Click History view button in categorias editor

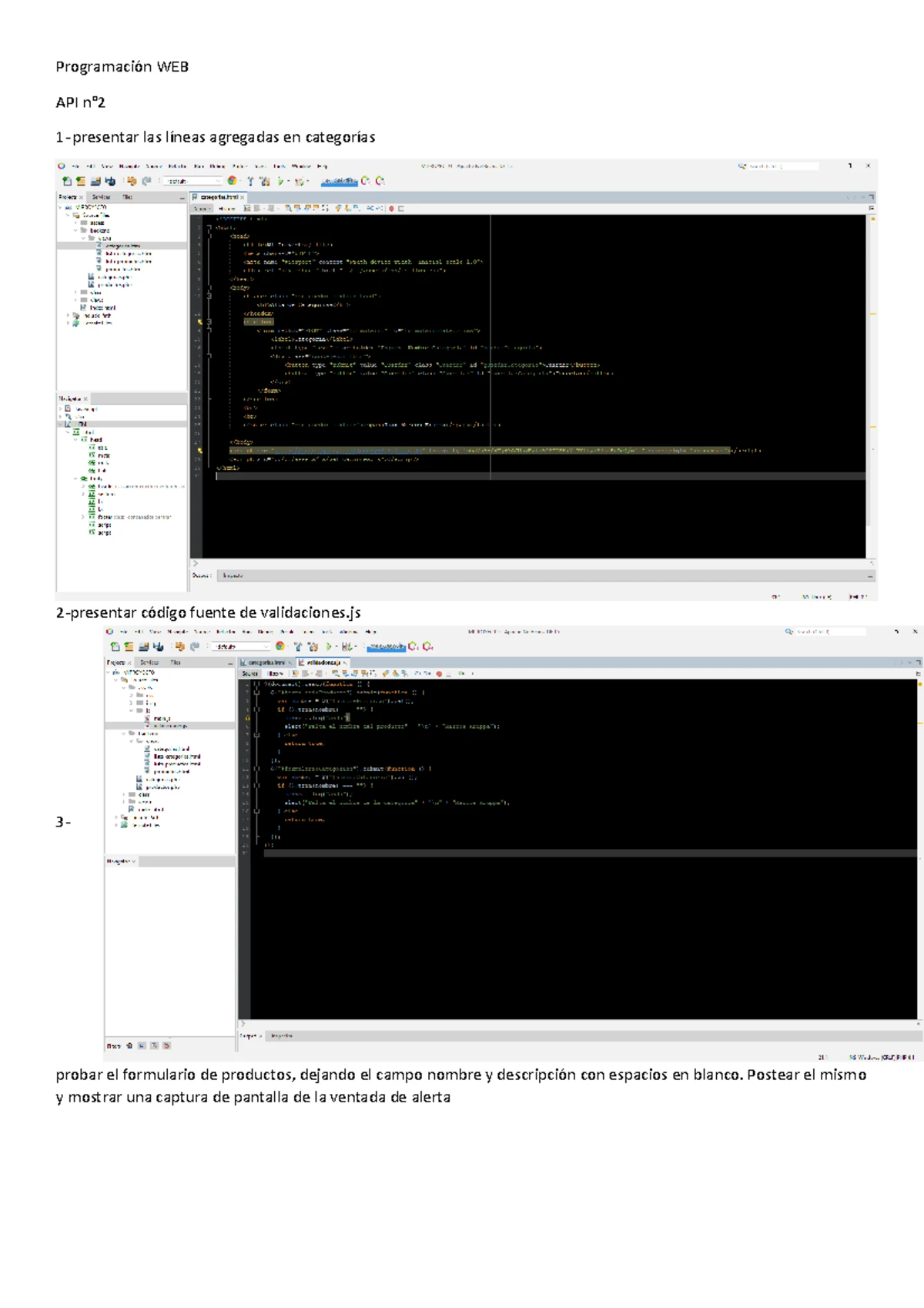point(227,208)
